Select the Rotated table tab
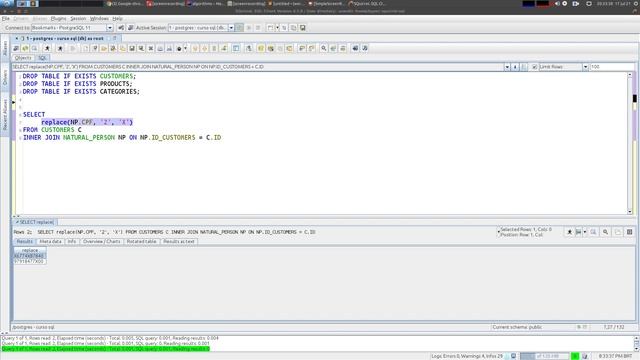Image resolution: width=640 pixels, height=360 pixels. [x=142, y=242]
